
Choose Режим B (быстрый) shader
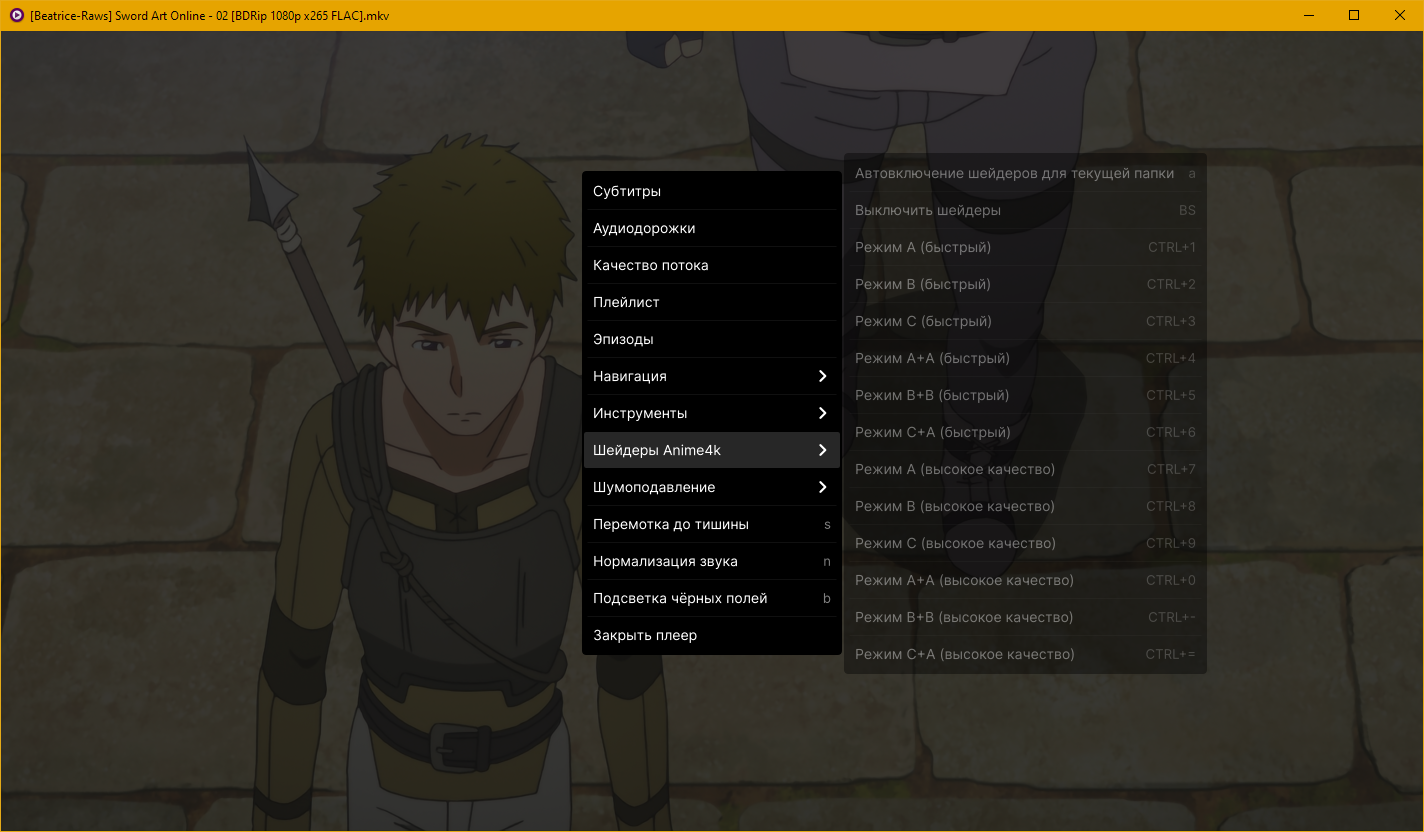(1025, 284)
